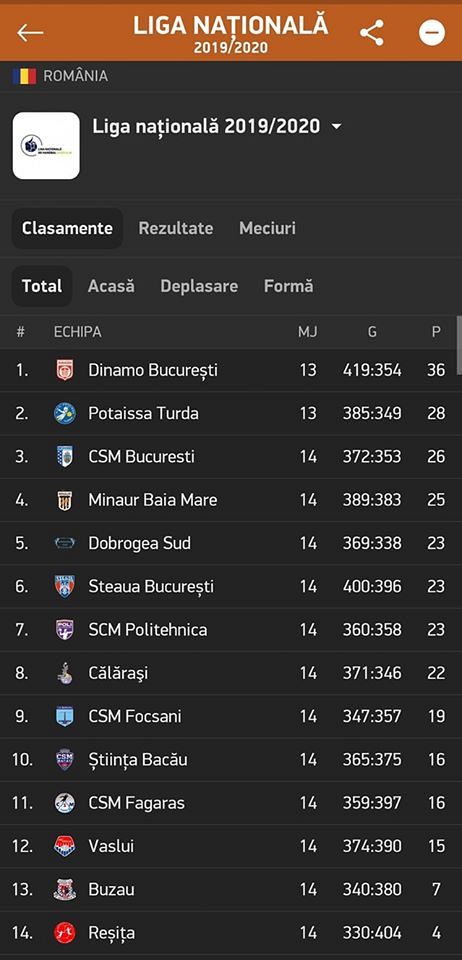The height and width of the screenshot is (960, 462).
Task: Select the Steaua București team badge
Action: 64,587
